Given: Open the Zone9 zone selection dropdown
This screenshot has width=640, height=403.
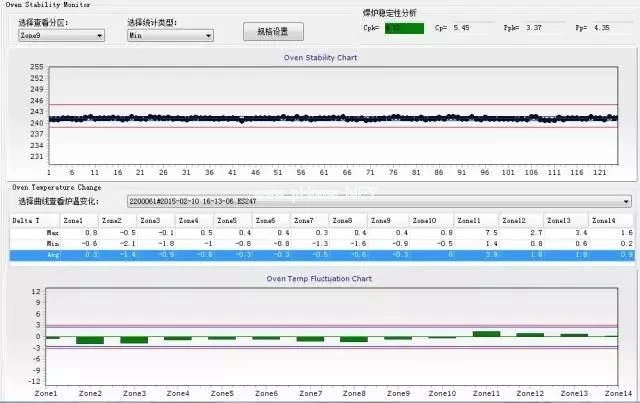Looking at the screenshot, I should pos(61,36).
